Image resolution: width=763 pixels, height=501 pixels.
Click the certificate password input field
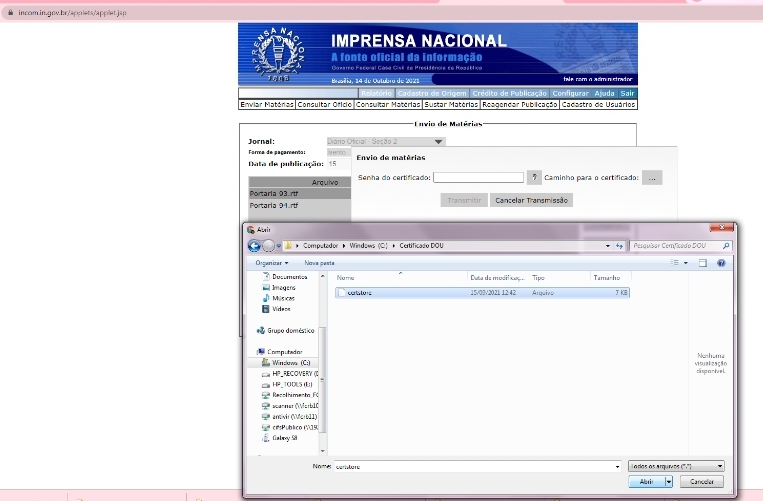tap(478, 177)
